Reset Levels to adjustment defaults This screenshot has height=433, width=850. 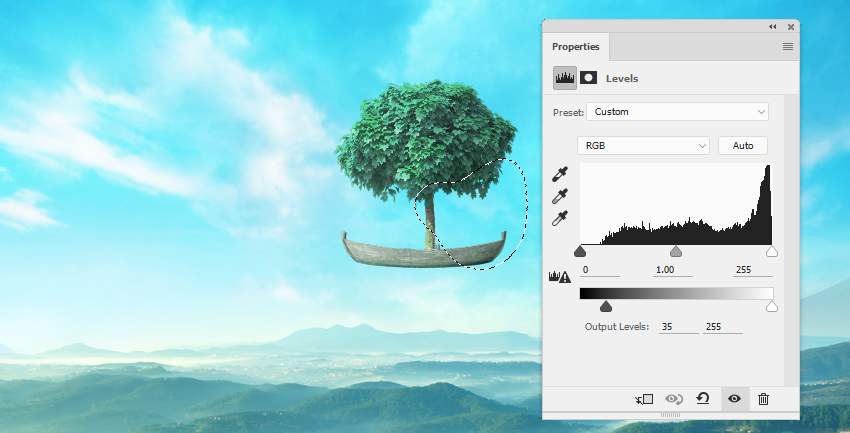pos(703,399)
